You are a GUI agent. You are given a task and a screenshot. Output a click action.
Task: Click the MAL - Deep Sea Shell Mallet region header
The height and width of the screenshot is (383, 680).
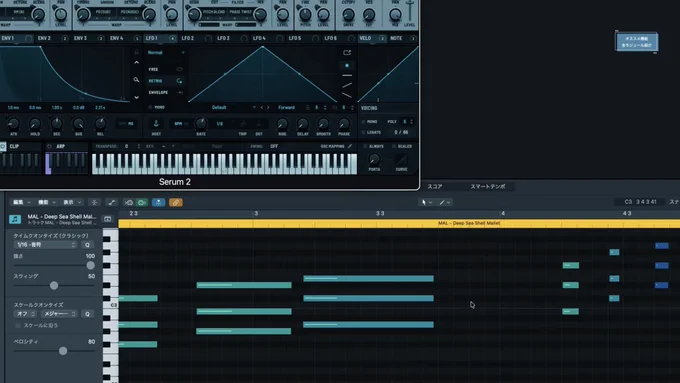399,223
